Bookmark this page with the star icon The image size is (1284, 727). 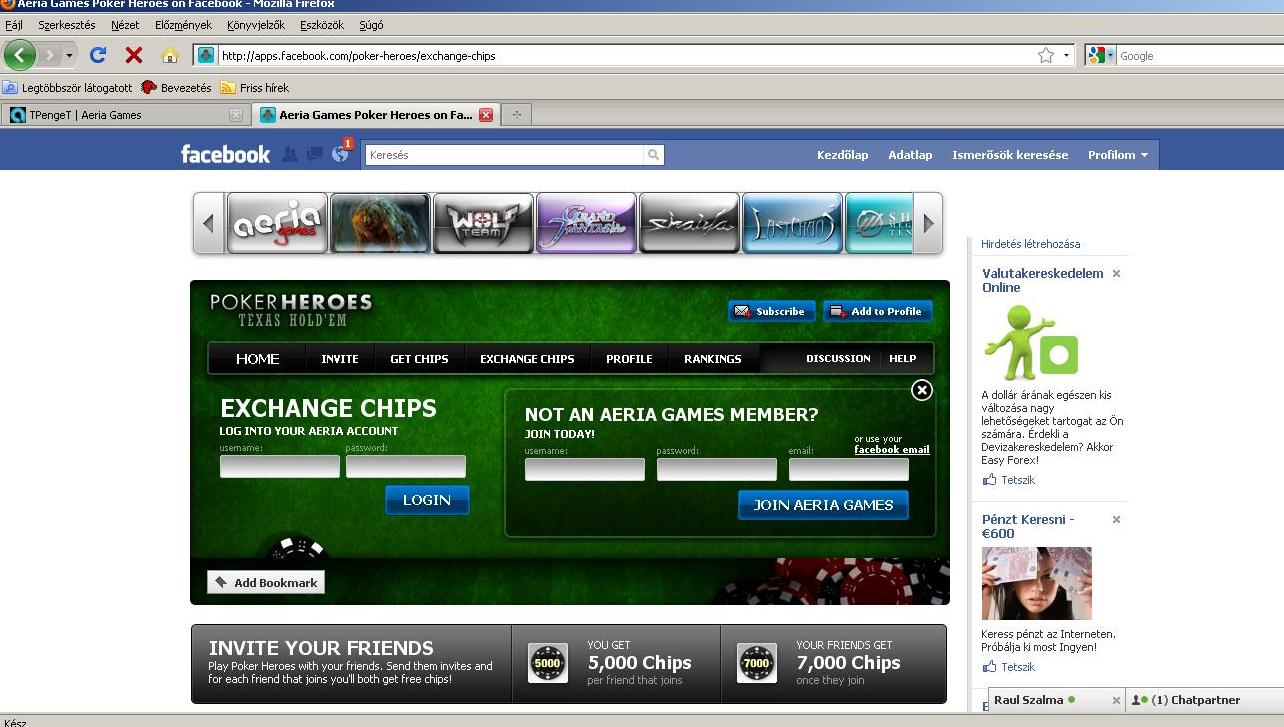(x=1046, y=56)
